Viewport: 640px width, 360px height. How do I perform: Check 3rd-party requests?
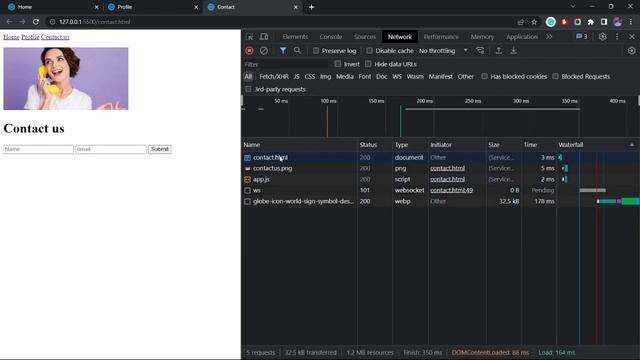[x=248, y=89]
